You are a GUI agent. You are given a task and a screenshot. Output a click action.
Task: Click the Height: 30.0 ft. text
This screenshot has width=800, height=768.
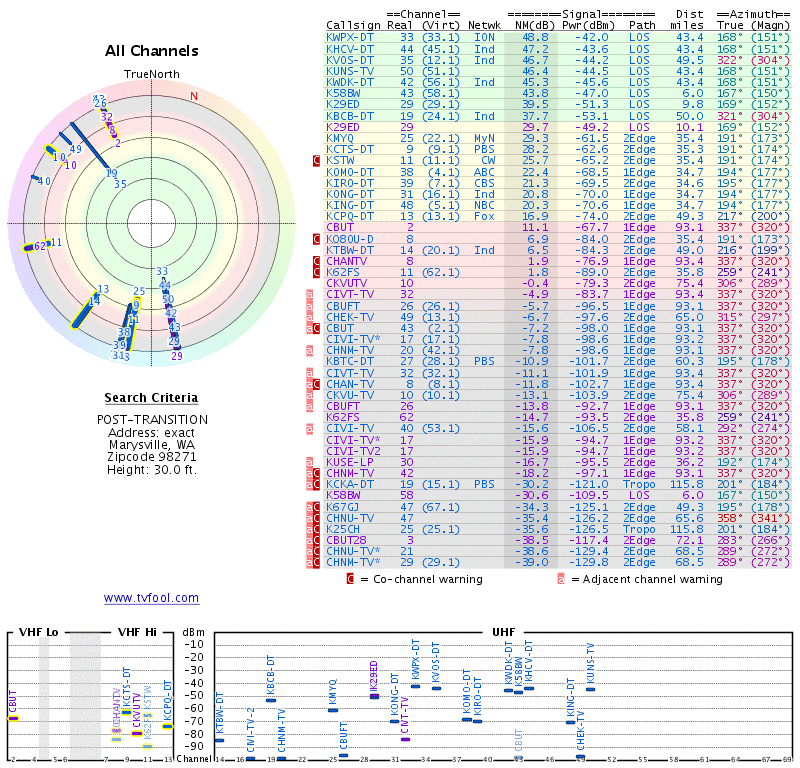152,469
